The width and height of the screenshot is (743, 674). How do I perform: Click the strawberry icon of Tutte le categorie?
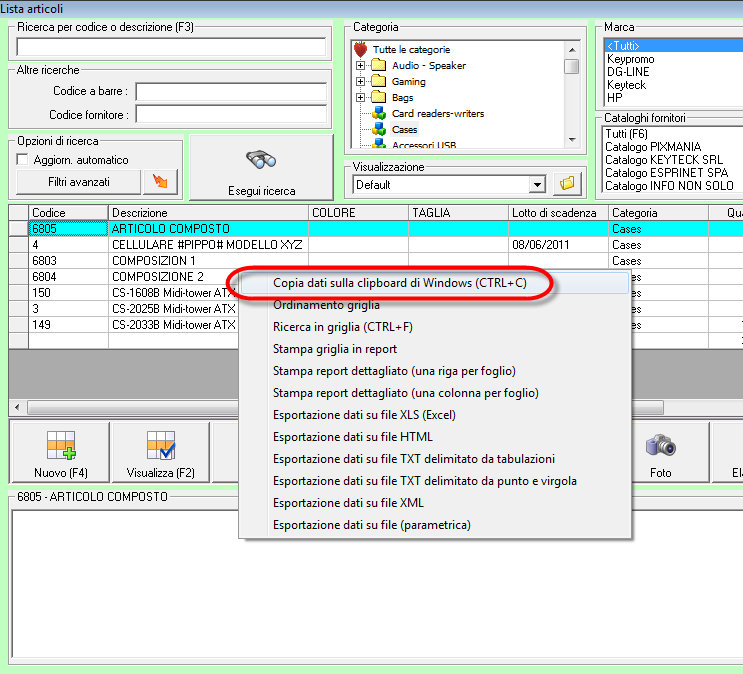point(361,49)
